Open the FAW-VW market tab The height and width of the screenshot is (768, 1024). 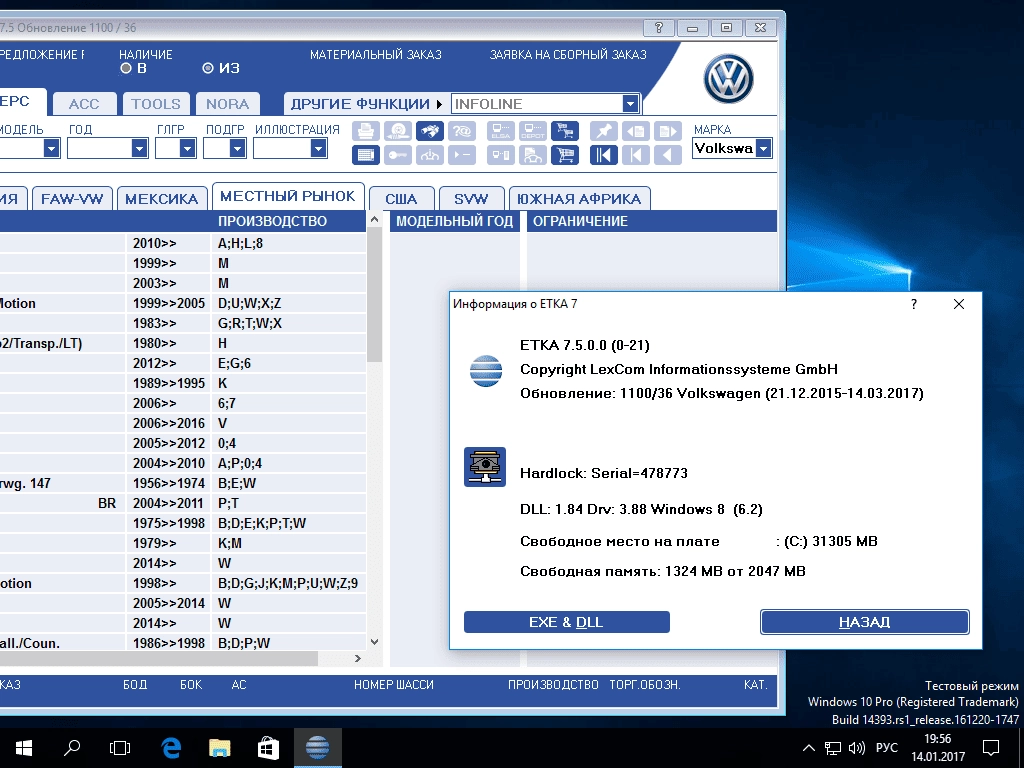(72, 199)
